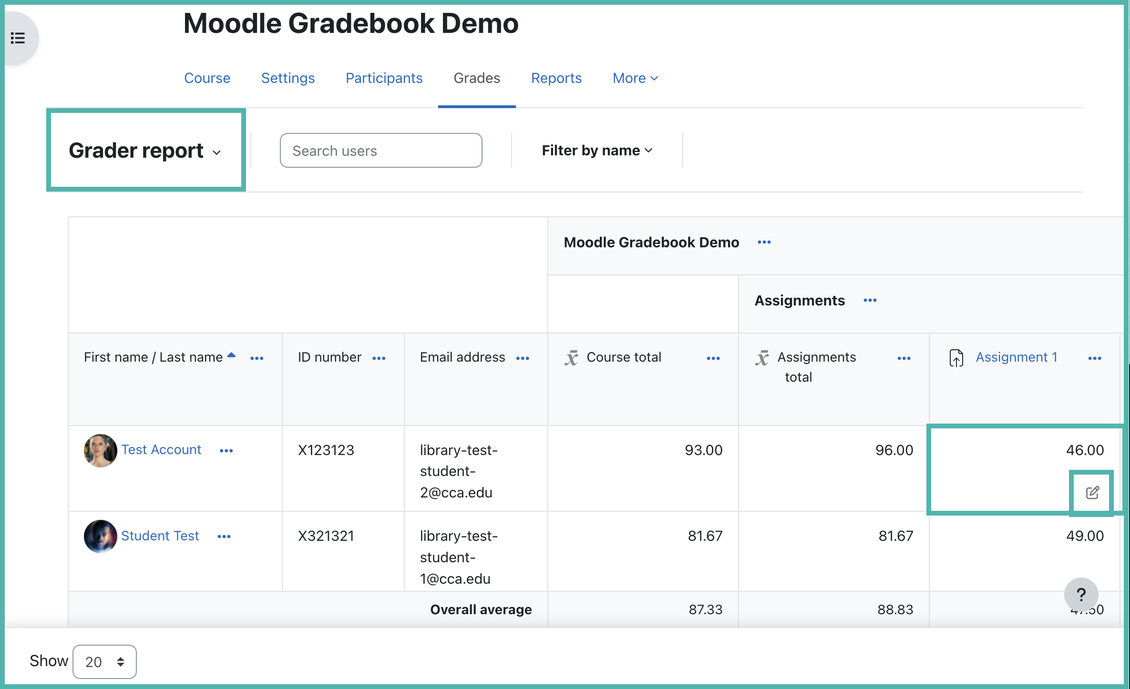Click ID number X123123
The width and height of the screenshot is (1130, 689).
326,450
